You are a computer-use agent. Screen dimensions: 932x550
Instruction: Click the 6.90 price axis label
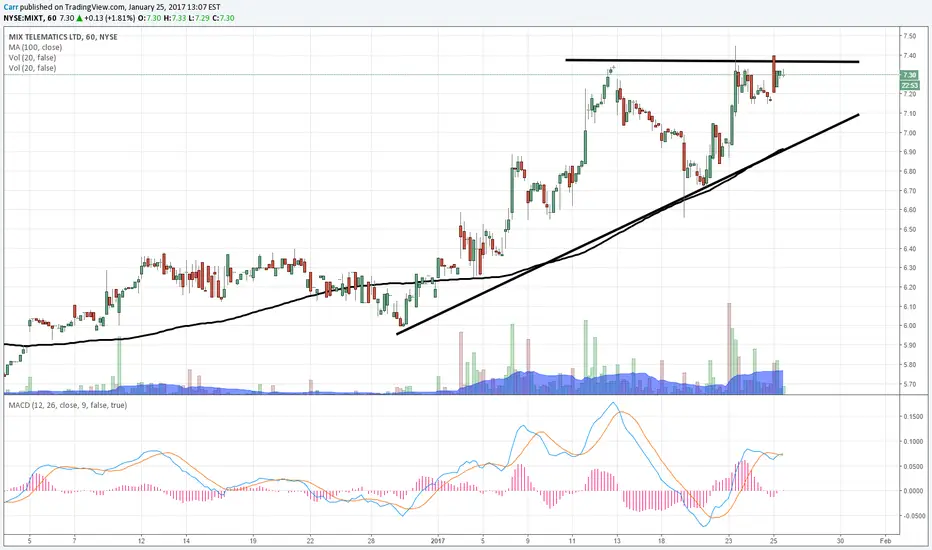click(909, 152)
